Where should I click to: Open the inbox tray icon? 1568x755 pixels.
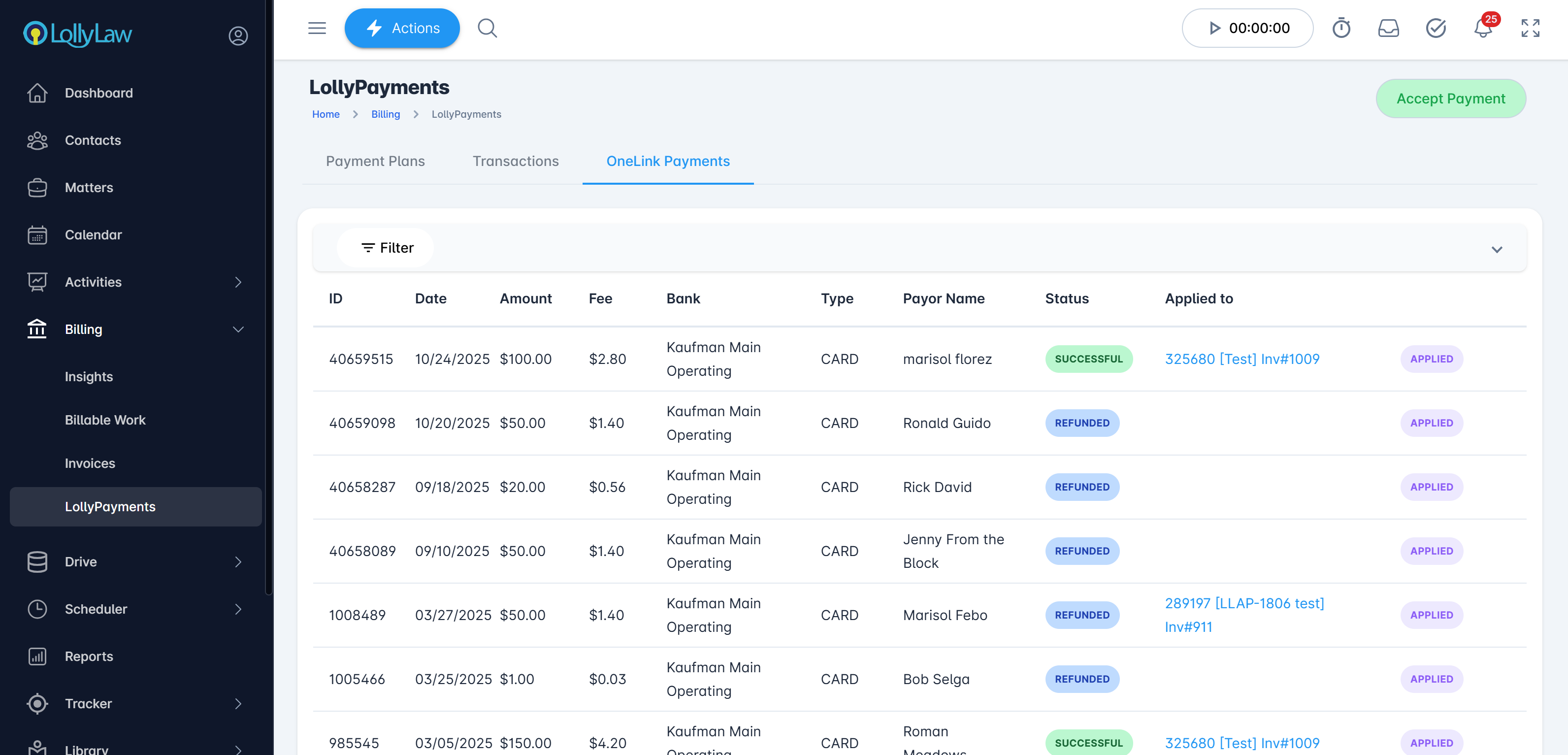(x=1388, y=28)
